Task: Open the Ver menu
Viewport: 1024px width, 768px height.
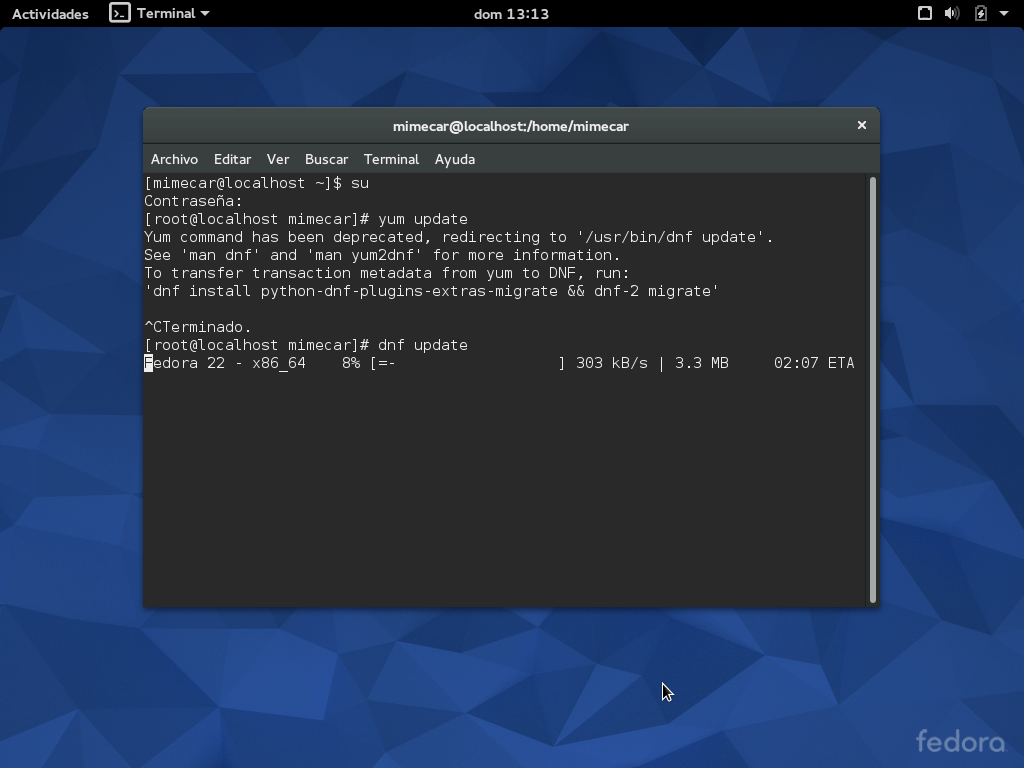Action: click(278, 159)
